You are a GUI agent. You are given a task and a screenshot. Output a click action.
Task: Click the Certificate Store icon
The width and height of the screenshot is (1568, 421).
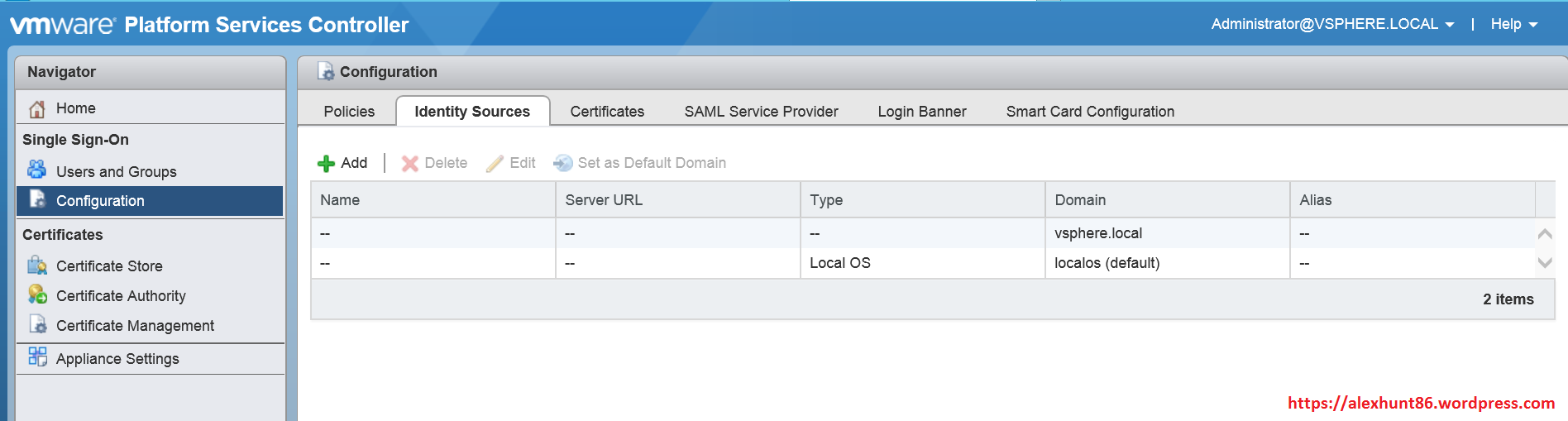click(37, 266)
